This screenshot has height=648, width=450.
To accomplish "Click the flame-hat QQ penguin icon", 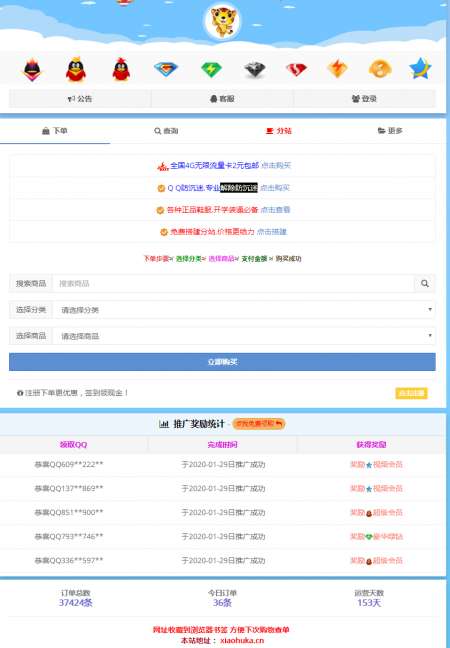I will (x=32, y=70).
